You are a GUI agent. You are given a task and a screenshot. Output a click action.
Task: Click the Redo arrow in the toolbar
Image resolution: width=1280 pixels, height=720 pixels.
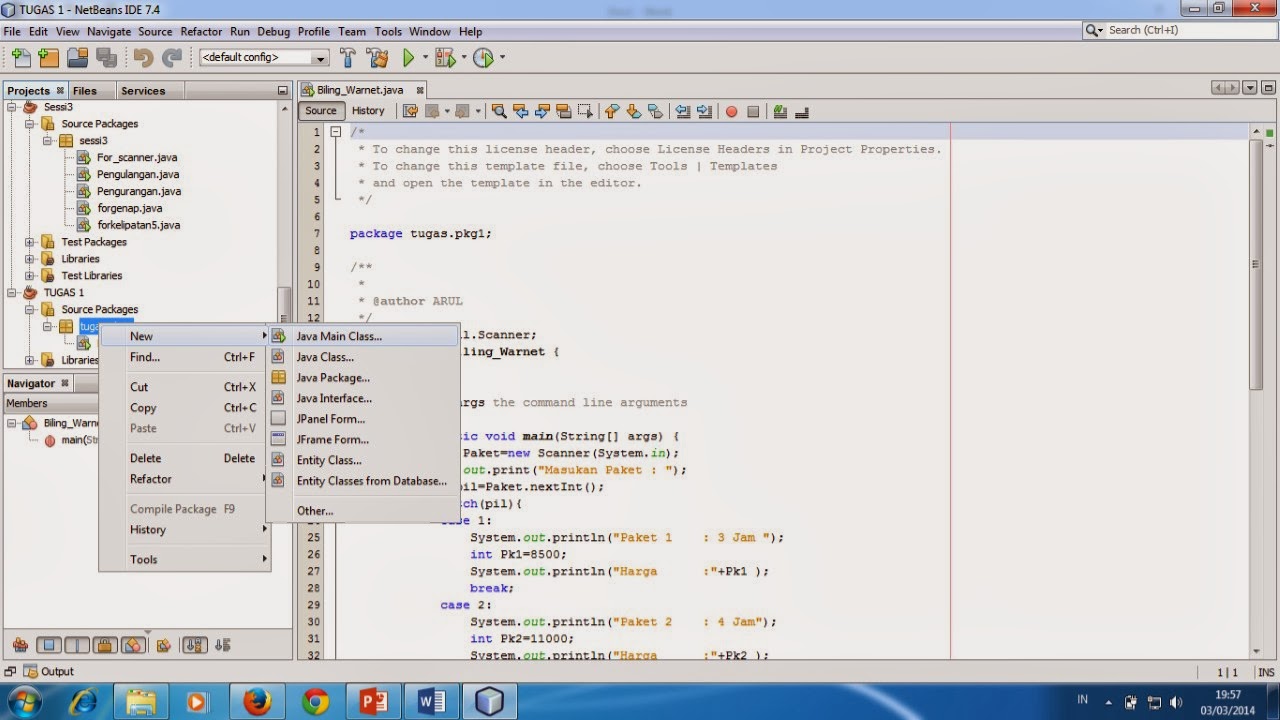pos(172,58)
